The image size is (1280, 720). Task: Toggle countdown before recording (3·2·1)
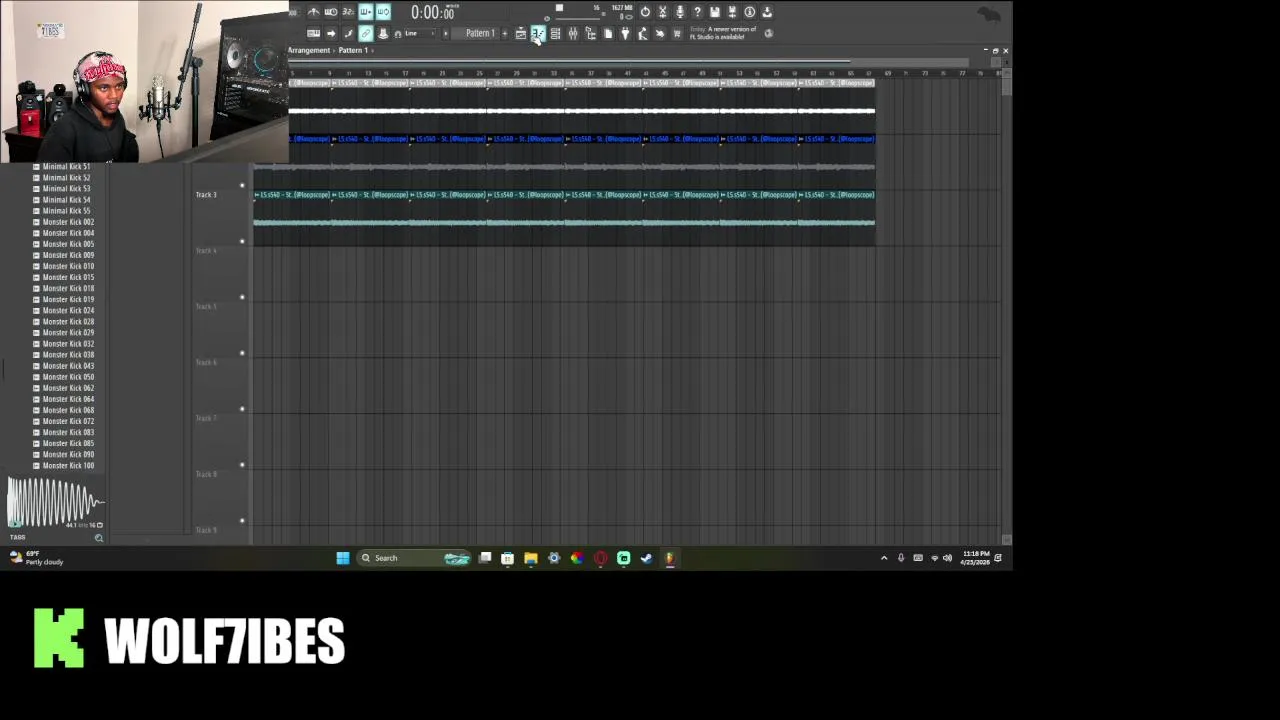(348, 12)
